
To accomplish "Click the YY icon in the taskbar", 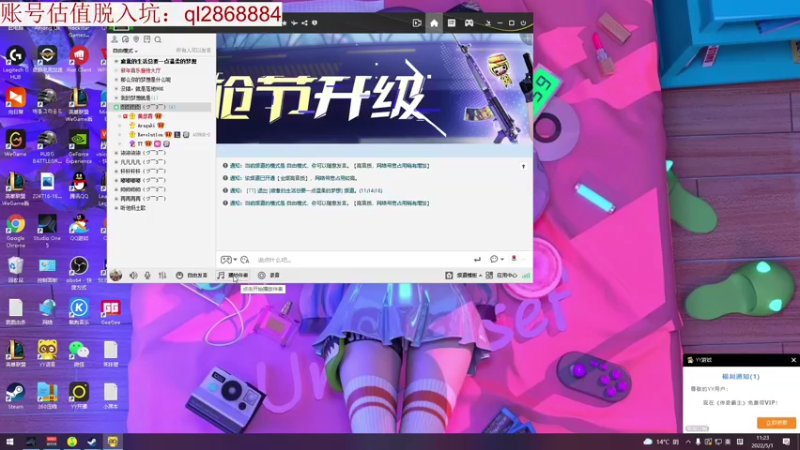I will click(112, 441).
